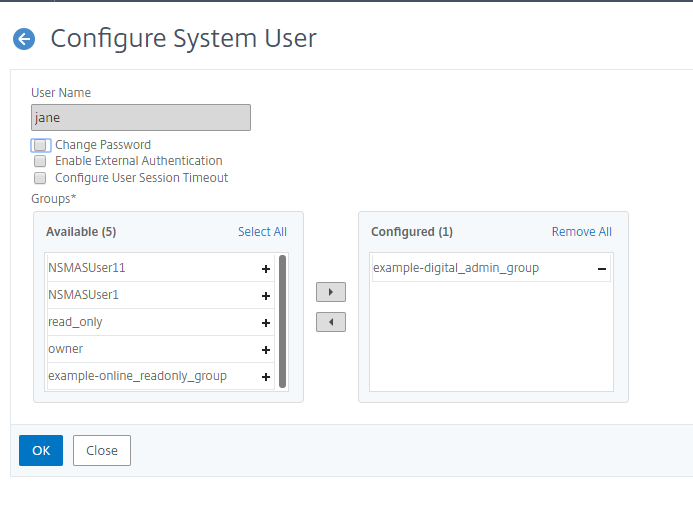Add NSMASUser11 group with plus icon
Viewport: 693px width, 513px height.
click(266, 269)
